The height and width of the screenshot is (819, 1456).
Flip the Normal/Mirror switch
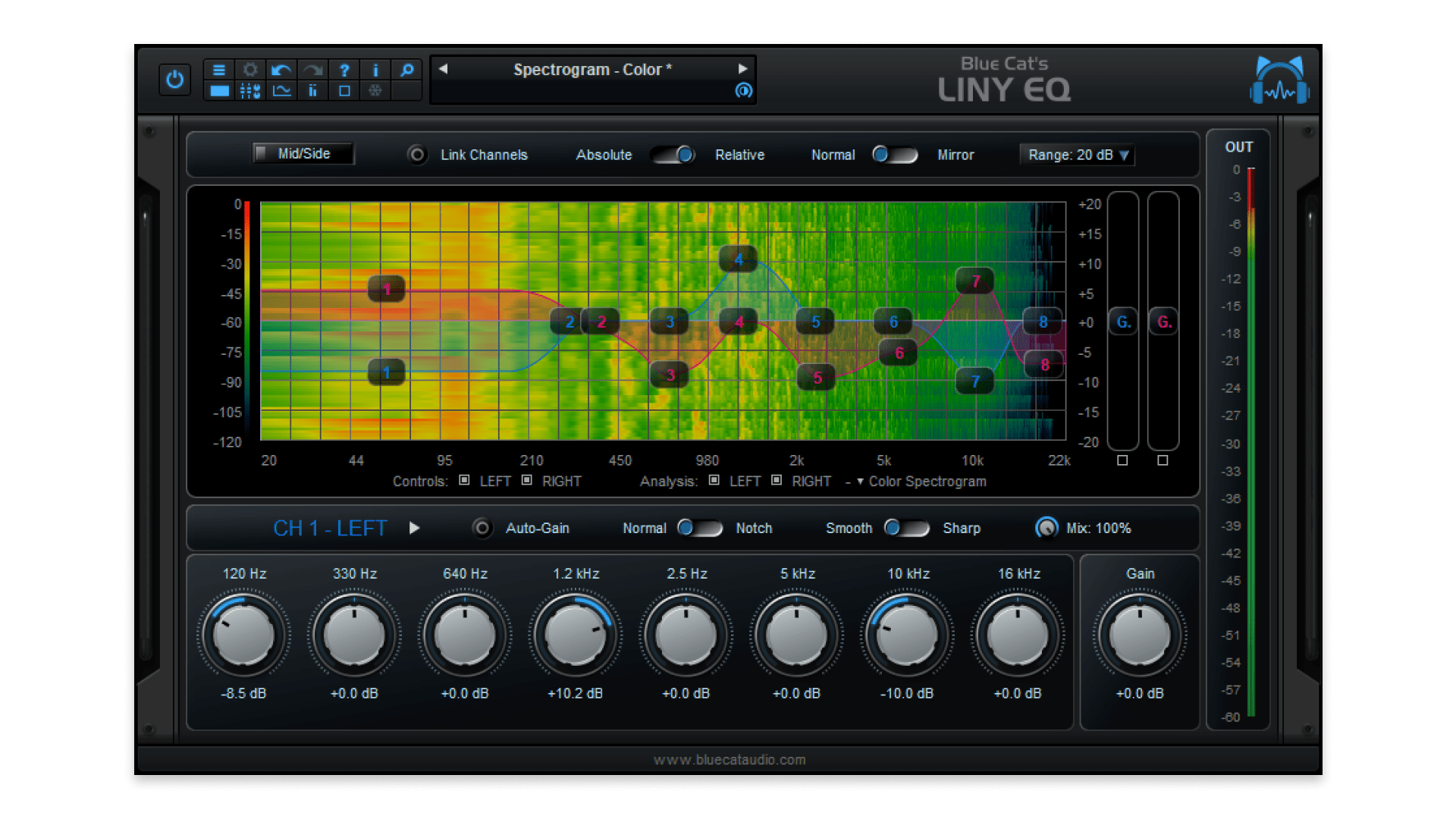[x=895, y=155]
